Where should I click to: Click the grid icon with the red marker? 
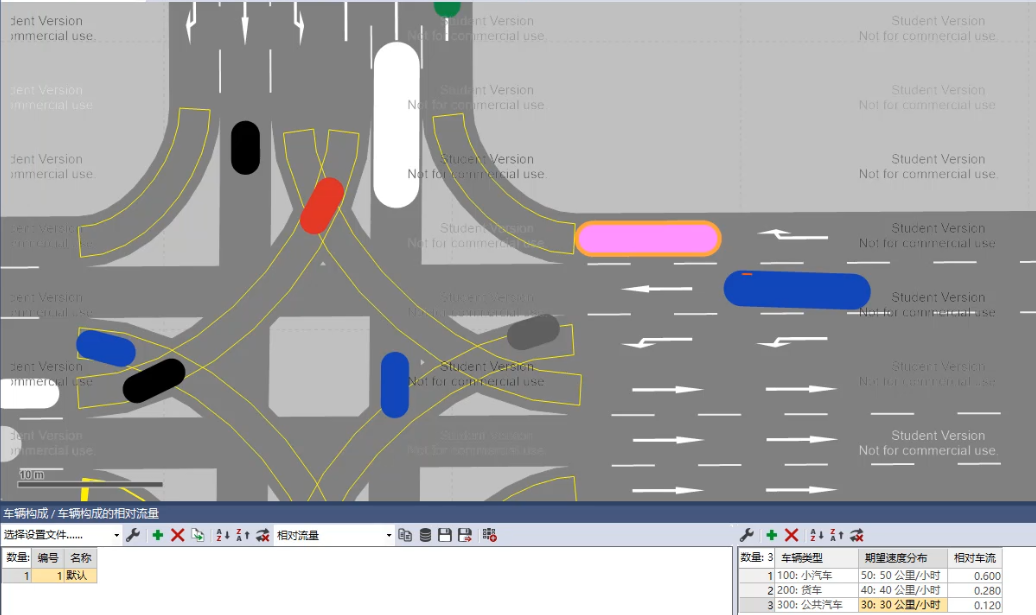490,535
